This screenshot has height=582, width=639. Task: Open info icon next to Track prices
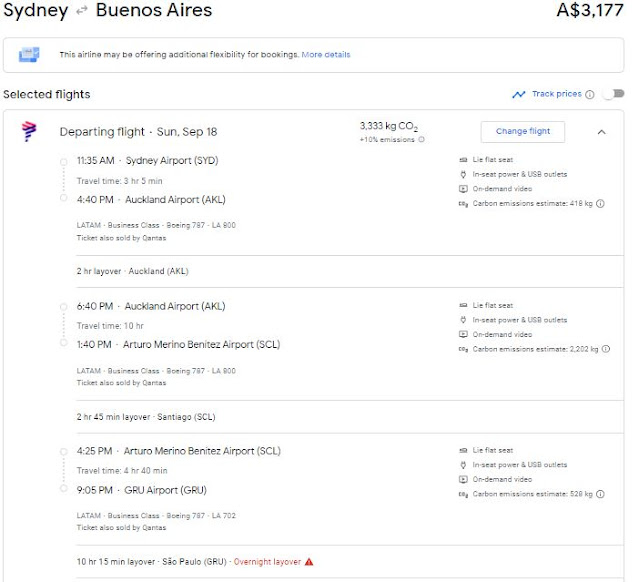pyautogui.click(x=590, y=95)
